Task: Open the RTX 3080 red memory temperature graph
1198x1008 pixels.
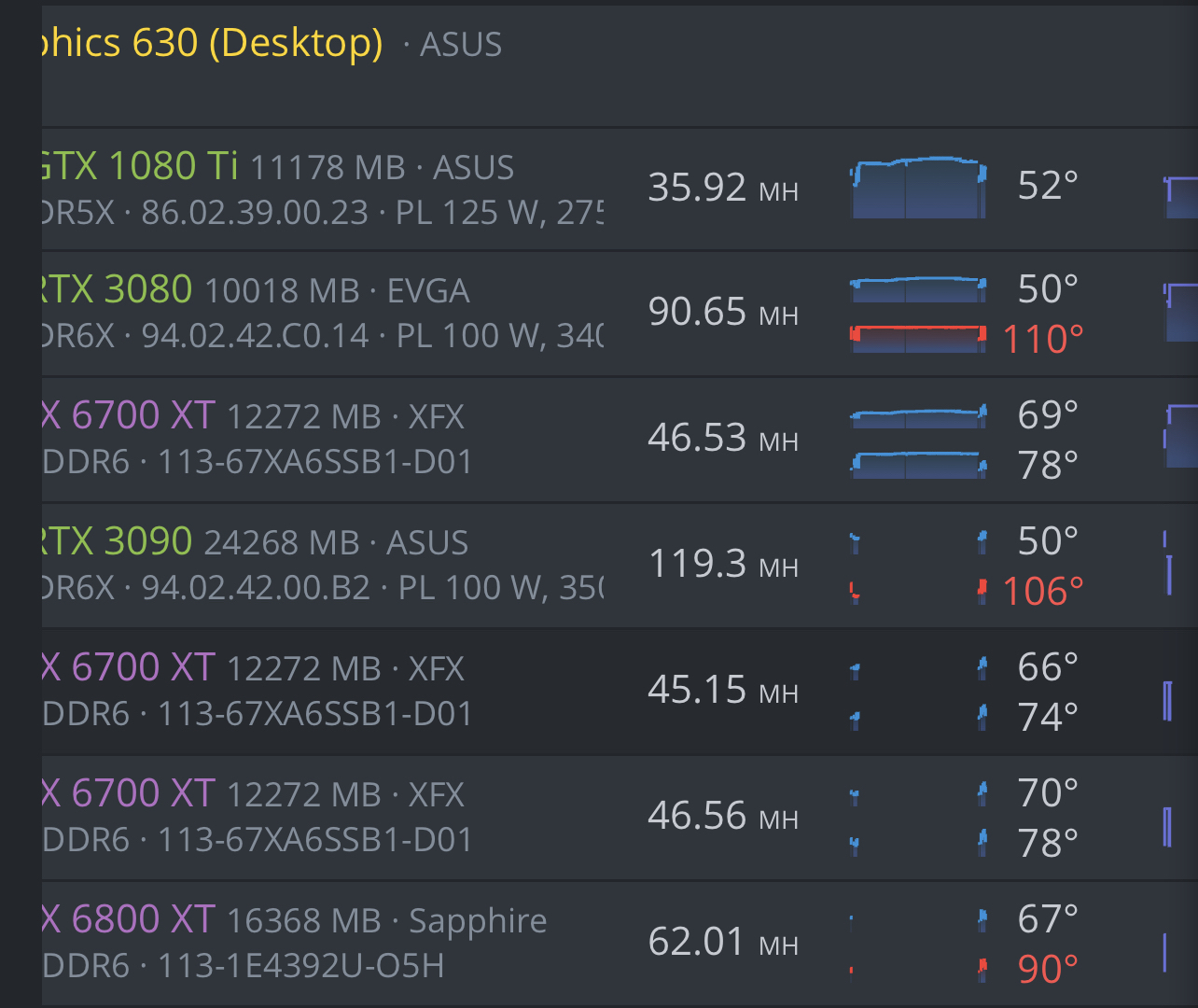Action: (919, 339)
